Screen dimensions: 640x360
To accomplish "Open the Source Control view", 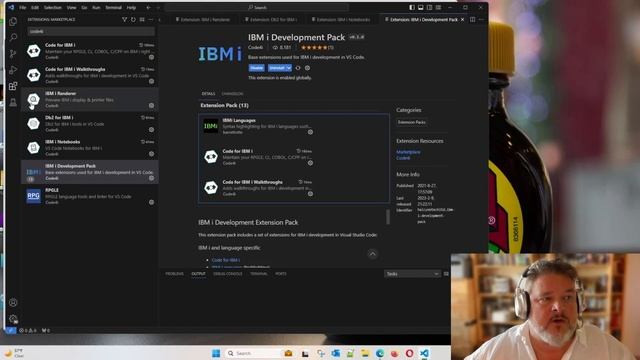I will pyautogui.click(x=13, y=53).
